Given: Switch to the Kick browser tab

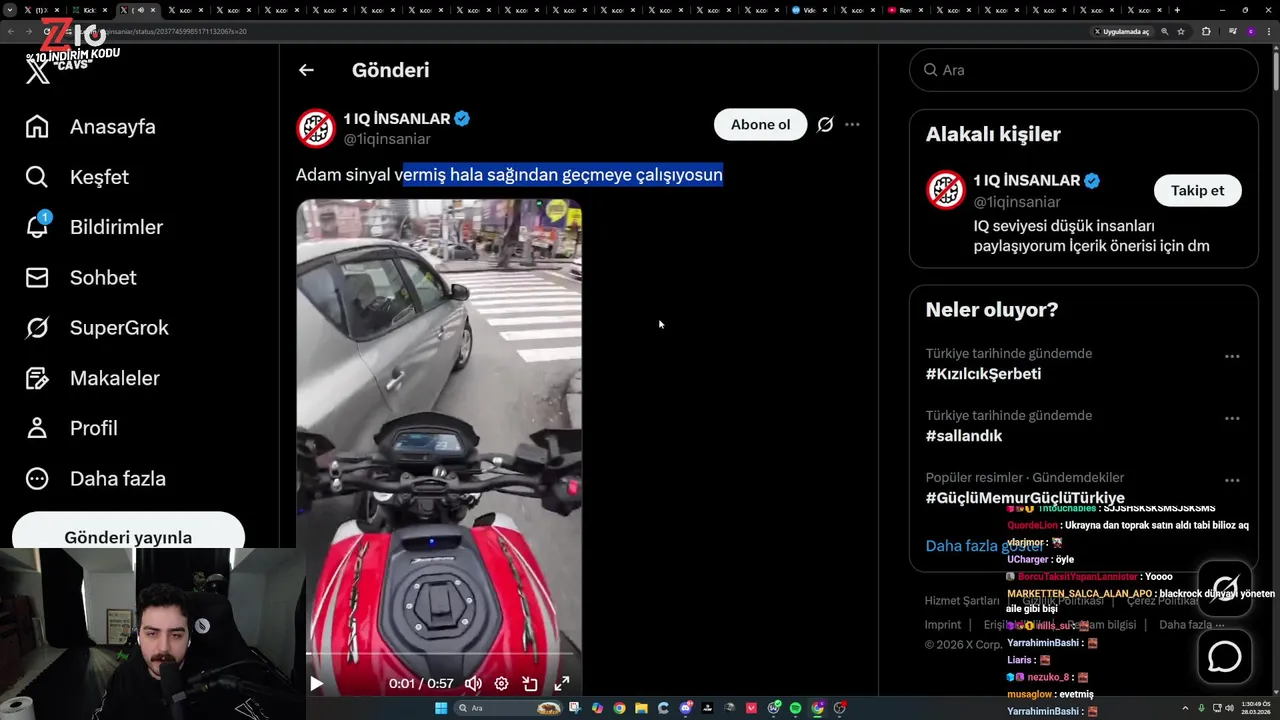Looking at the screenshot, I should coord(88,10).
